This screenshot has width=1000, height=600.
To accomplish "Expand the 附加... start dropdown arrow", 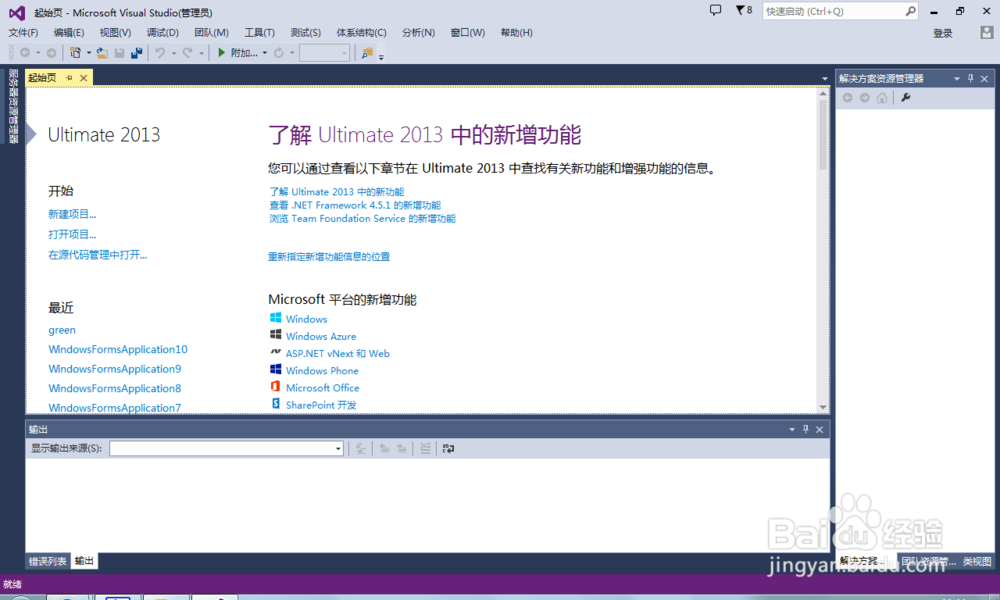I will pyautogui.click(x=265, y=53).
